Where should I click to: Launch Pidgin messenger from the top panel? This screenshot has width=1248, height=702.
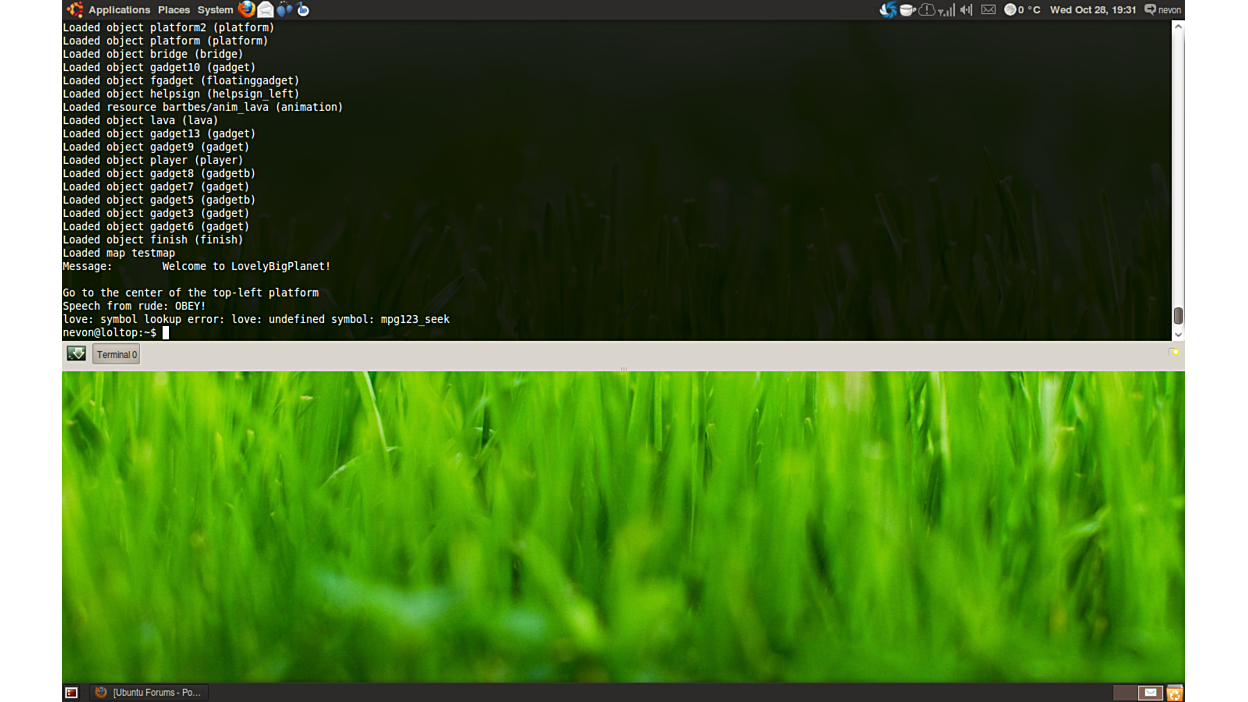coord(285,10)
